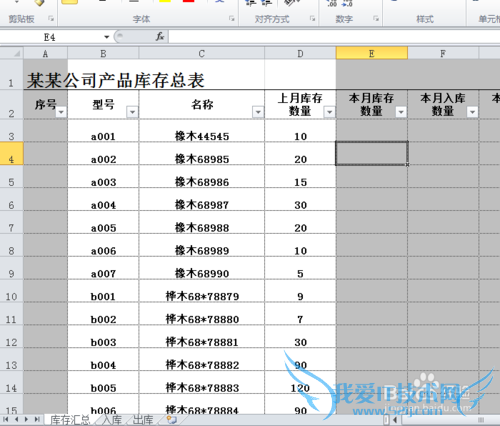Select column E header
The image size is (500, 426).
click(x=372, y=53)
